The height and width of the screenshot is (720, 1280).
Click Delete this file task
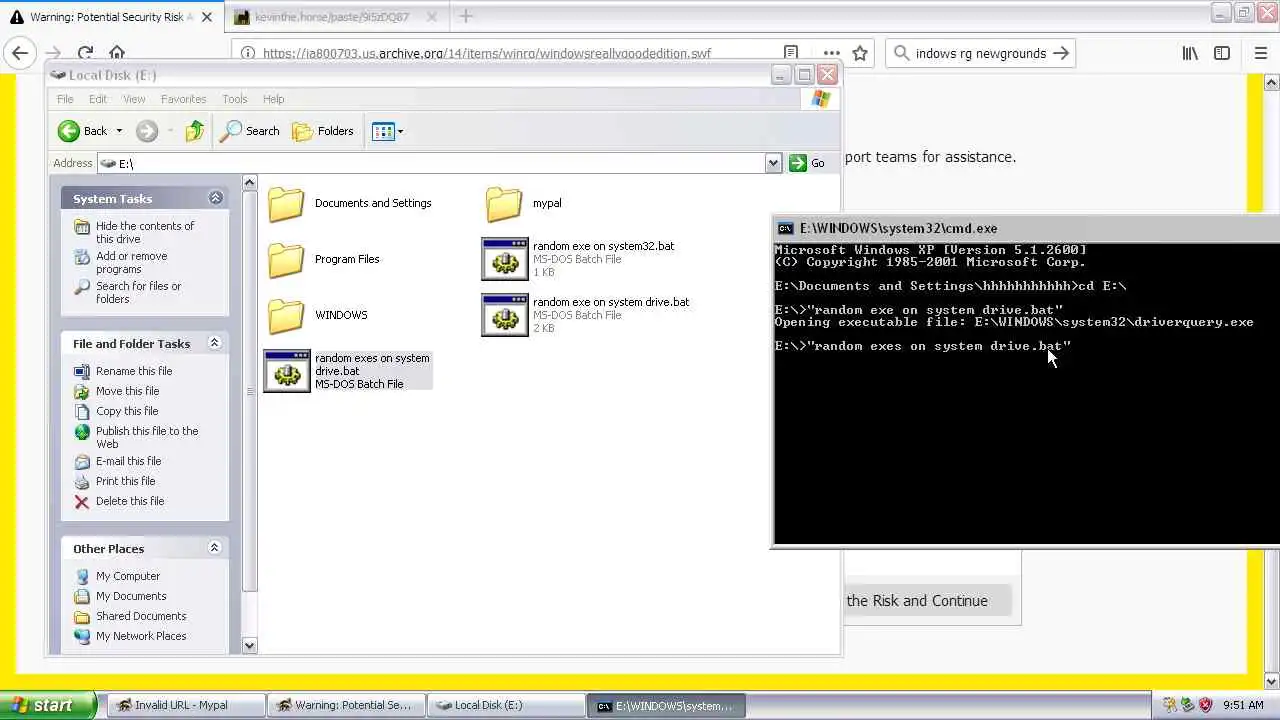coord(130,501)
